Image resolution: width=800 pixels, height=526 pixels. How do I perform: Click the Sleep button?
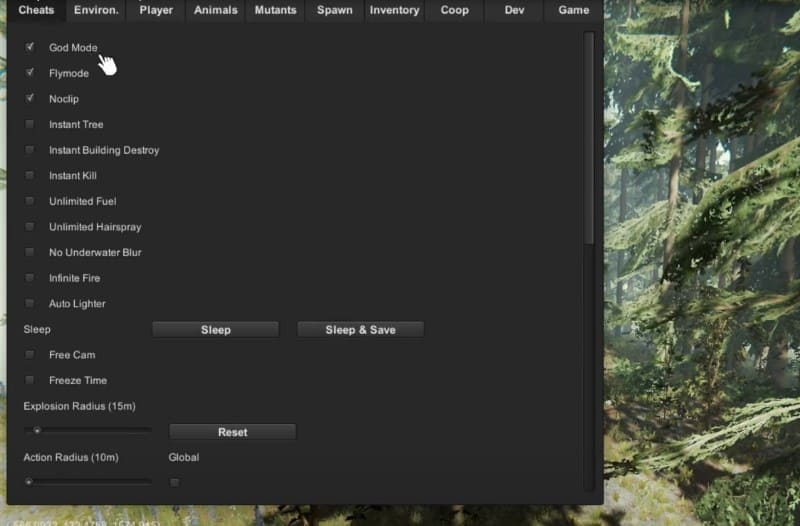tap(215, 330)
